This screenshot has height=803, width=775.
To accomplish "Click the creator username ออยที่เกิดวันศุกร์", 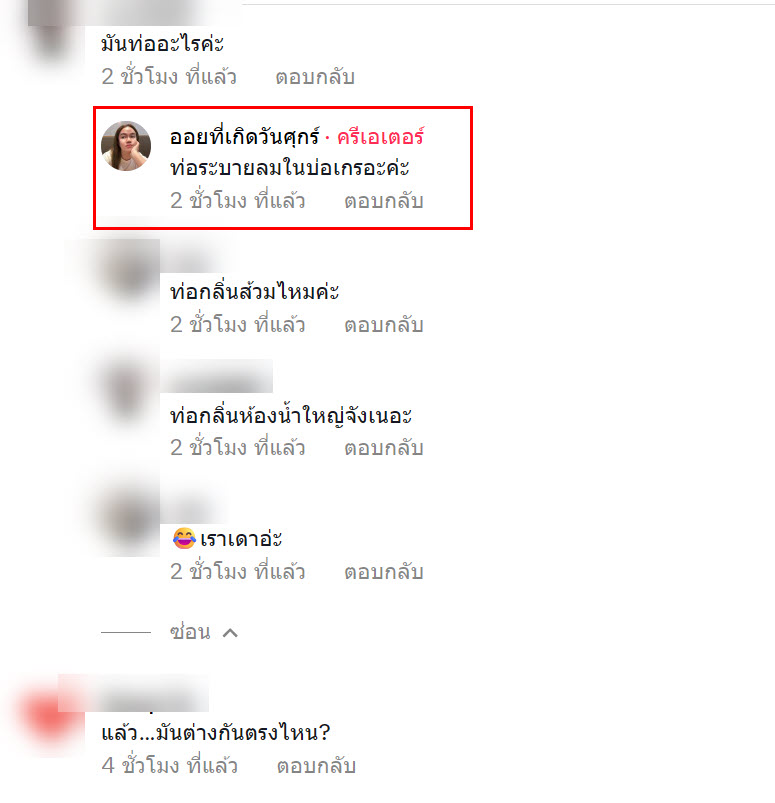I will 245,137.
